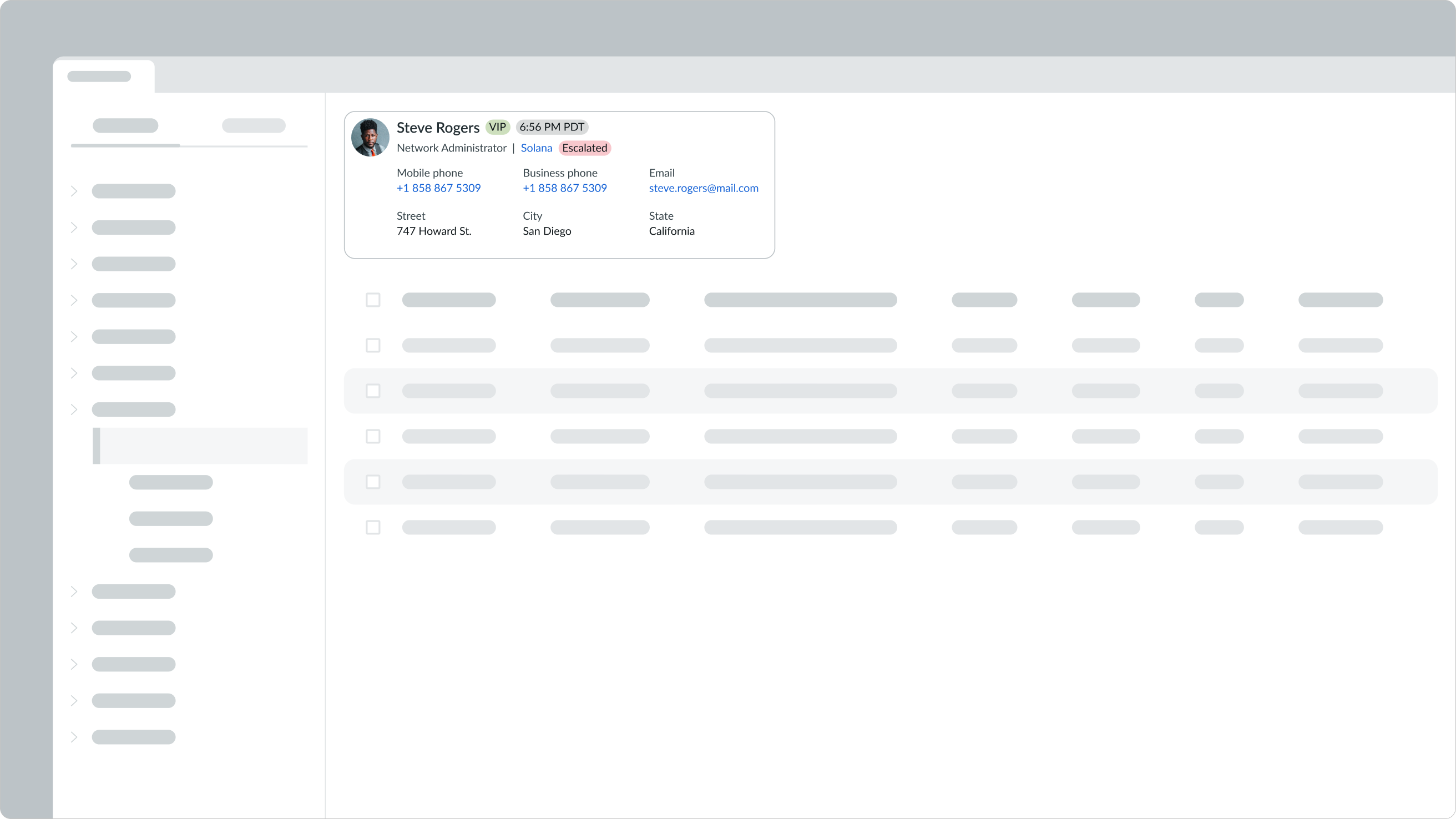Expand the second sidebar tree chevron
Screen dimensions: 1456x819
[74, 227]
